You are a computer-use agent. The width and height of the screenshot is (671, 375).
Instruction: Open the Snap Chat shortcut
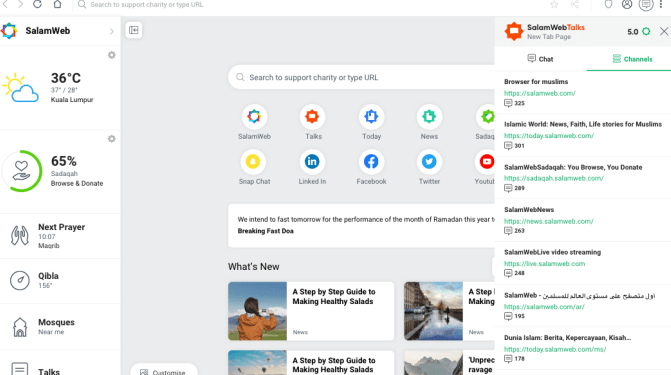[x=253, y=161]
